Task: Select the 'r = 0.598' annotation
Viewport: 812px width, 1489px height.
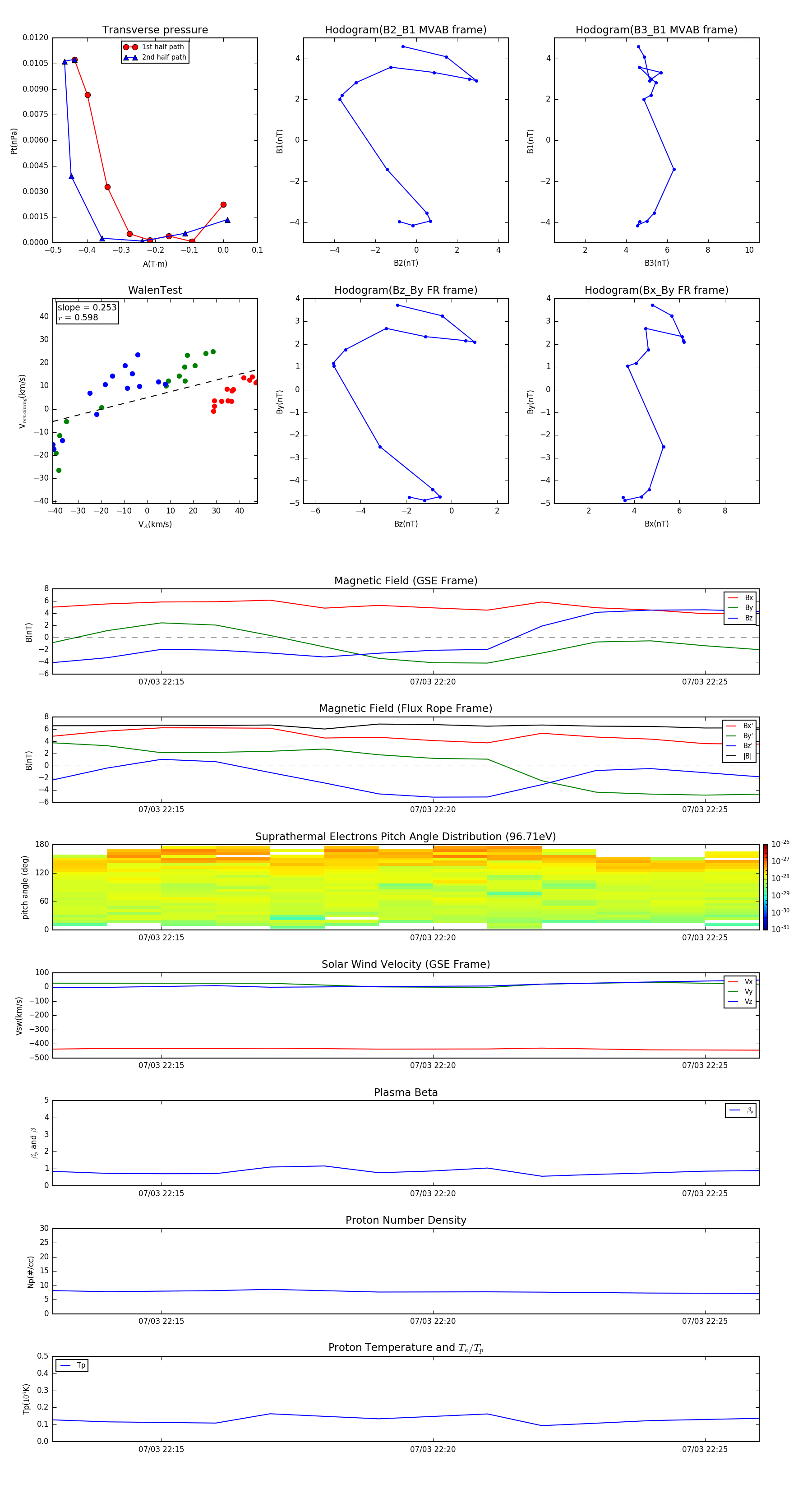Action: pos(78,317)
